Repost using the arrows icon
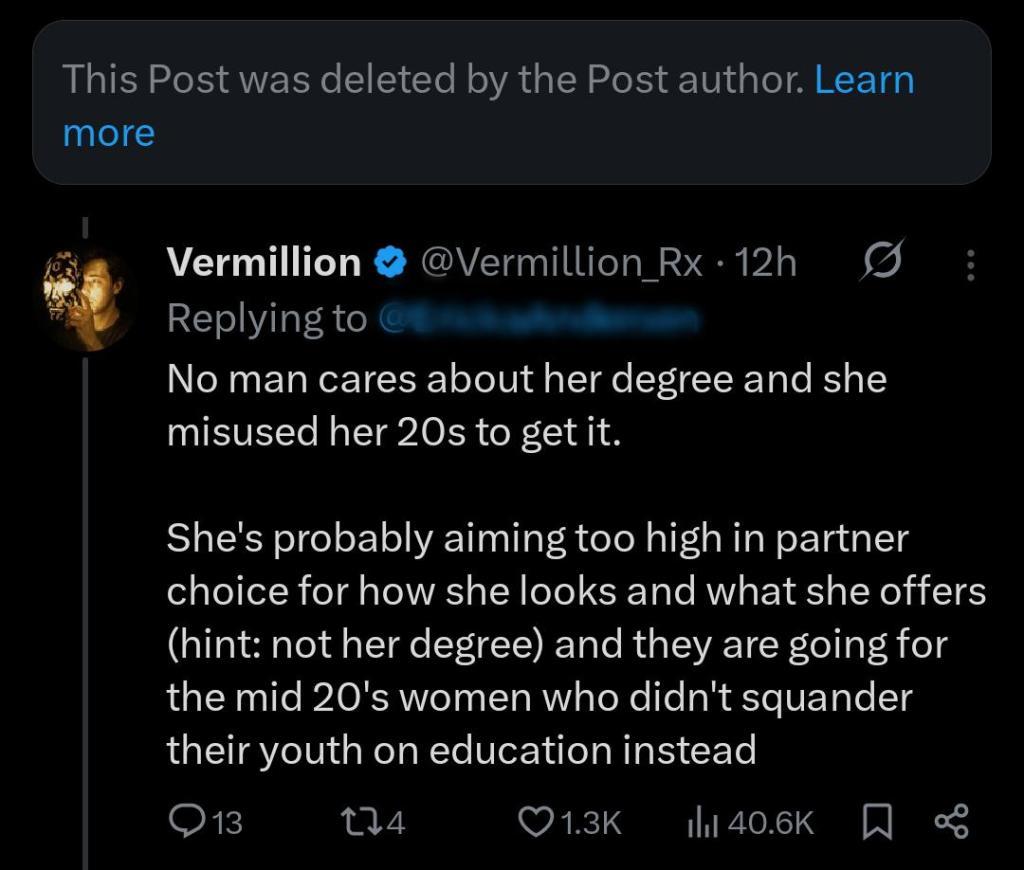The image size is (1024, 870). (357, 822)
